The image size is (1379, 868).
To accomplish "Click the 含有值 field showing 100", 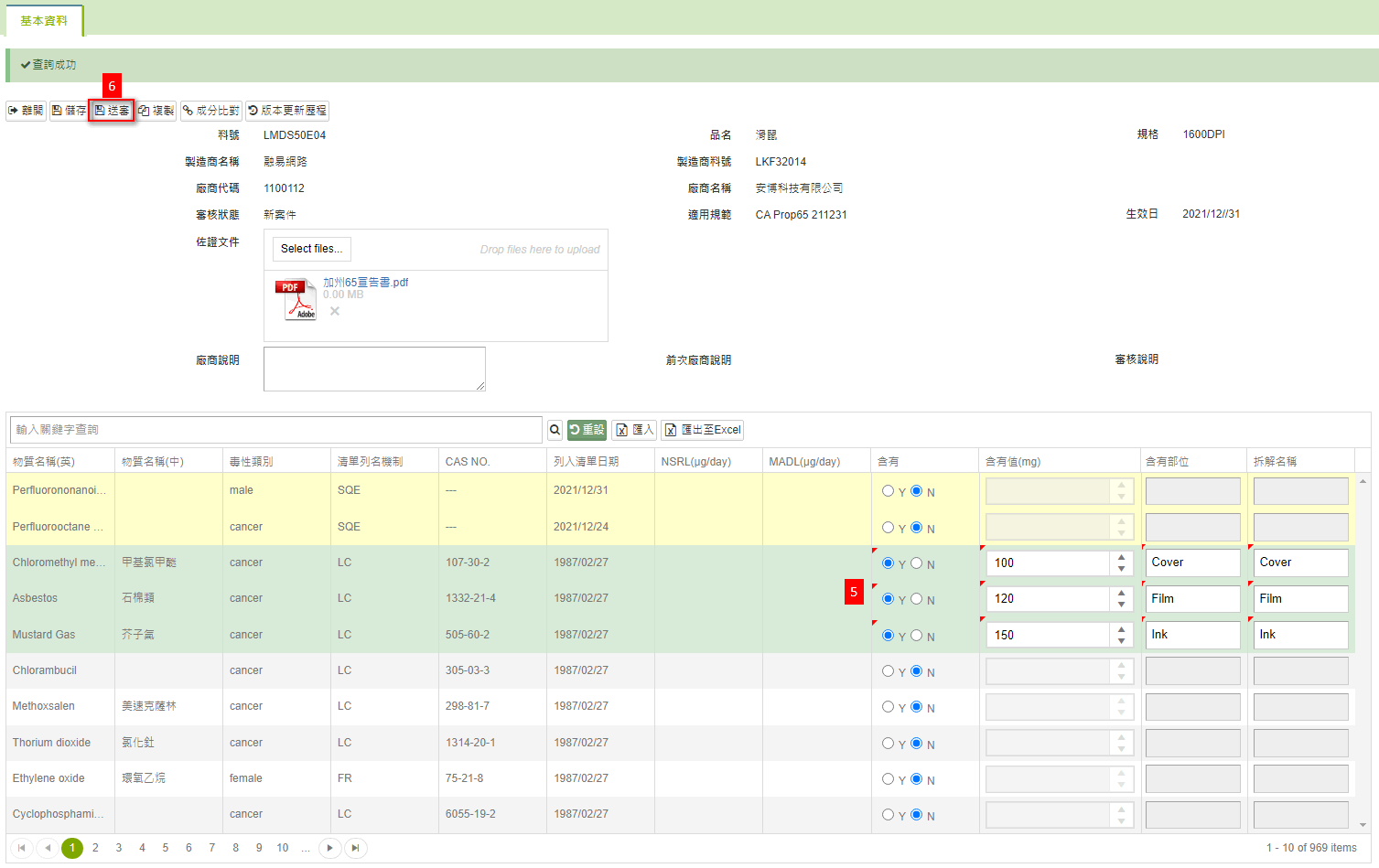I will tap(1049, 563).
